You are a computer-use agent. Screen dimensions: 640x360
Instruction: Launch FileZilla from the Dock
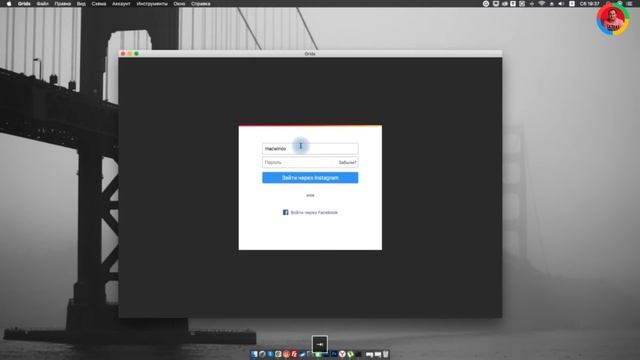tap(294, 354)
